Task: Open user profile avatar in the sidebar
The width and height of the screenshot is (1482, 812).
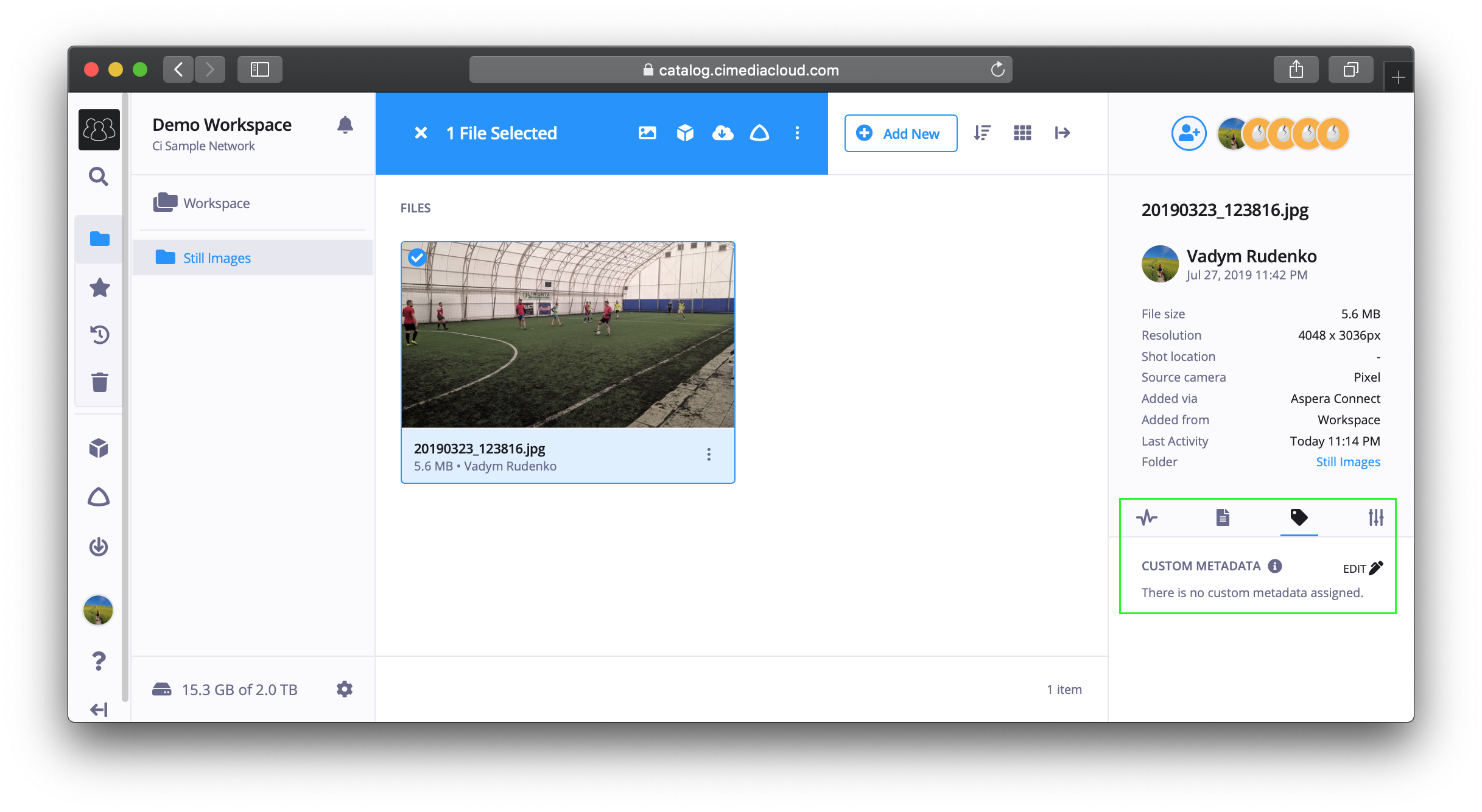Action: 98,610
